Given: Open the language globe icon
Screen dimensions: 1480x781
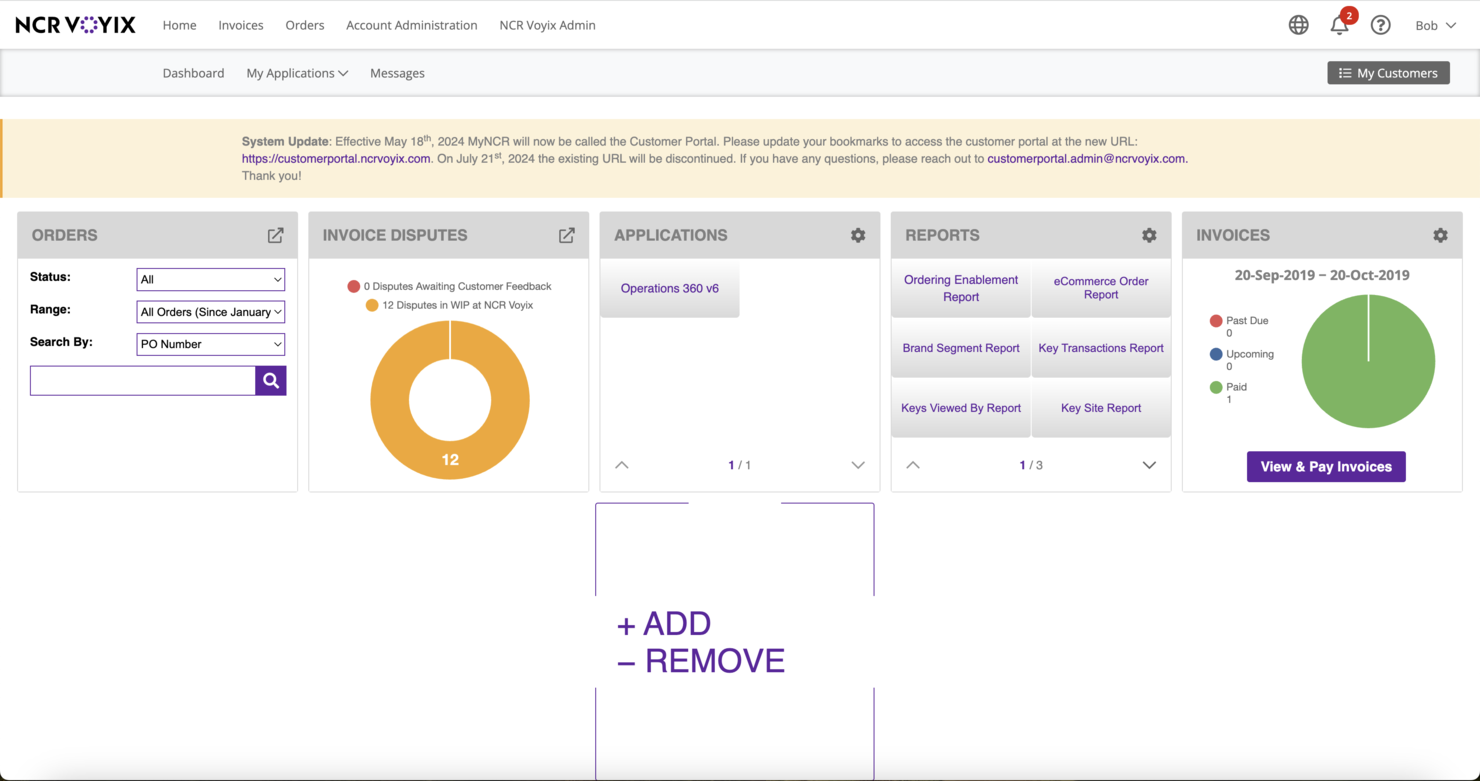Looking at the screenshot, I should click(1298, 25).
